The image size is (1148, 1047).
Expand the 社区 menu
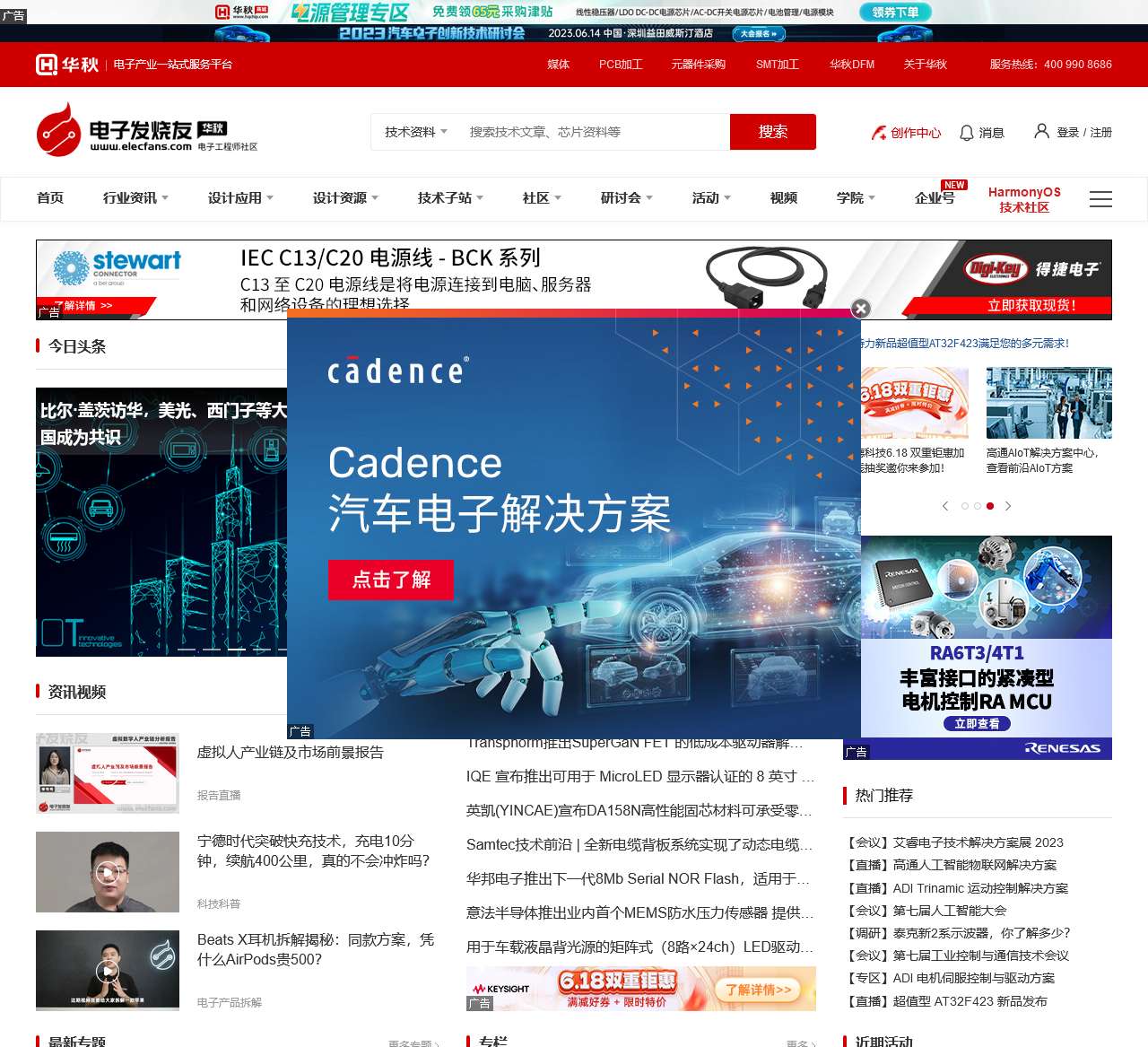542,198
